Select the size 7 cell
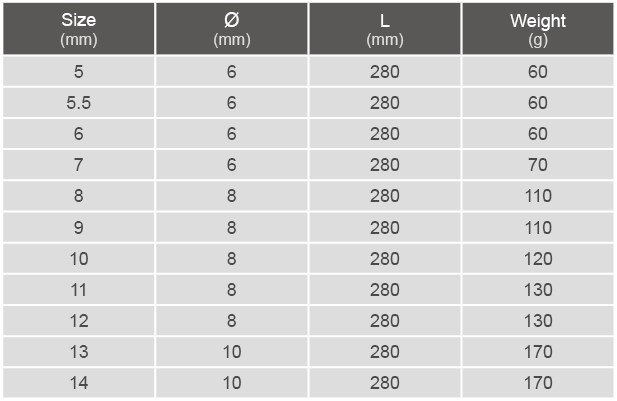Viewport: 617px width, 401px height. (79, 164)
